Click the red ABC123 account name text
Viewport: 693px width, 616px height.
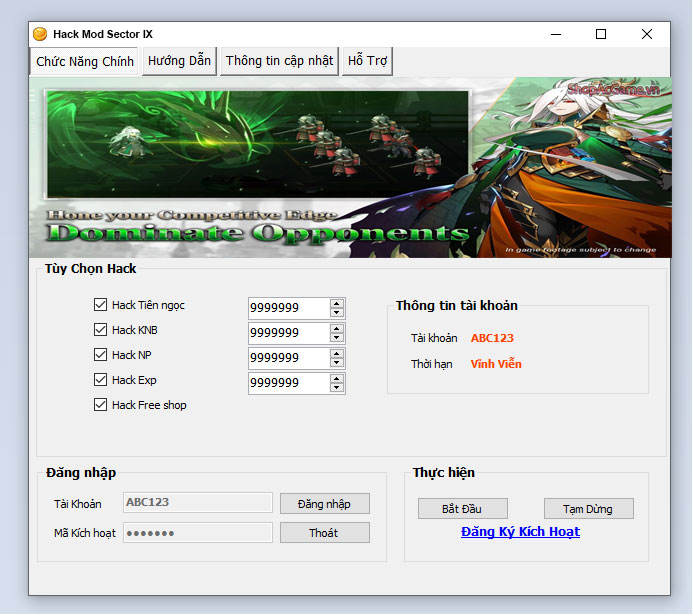pos(492,338)
